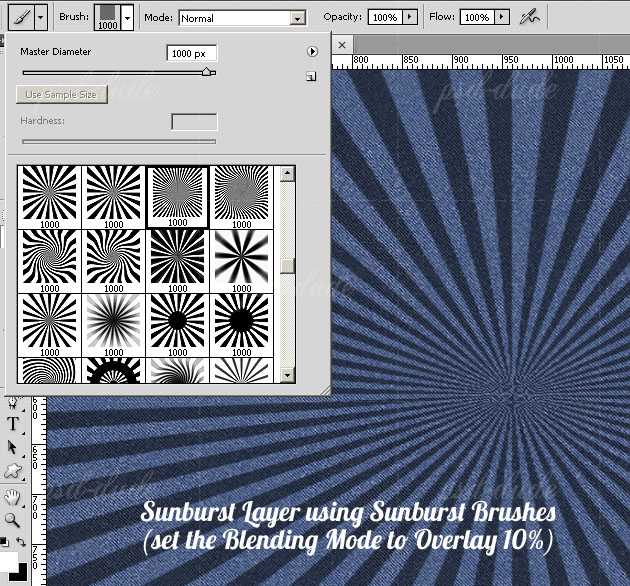
Task: Click the brush picker resize grip corner
Action: [325, 390]
